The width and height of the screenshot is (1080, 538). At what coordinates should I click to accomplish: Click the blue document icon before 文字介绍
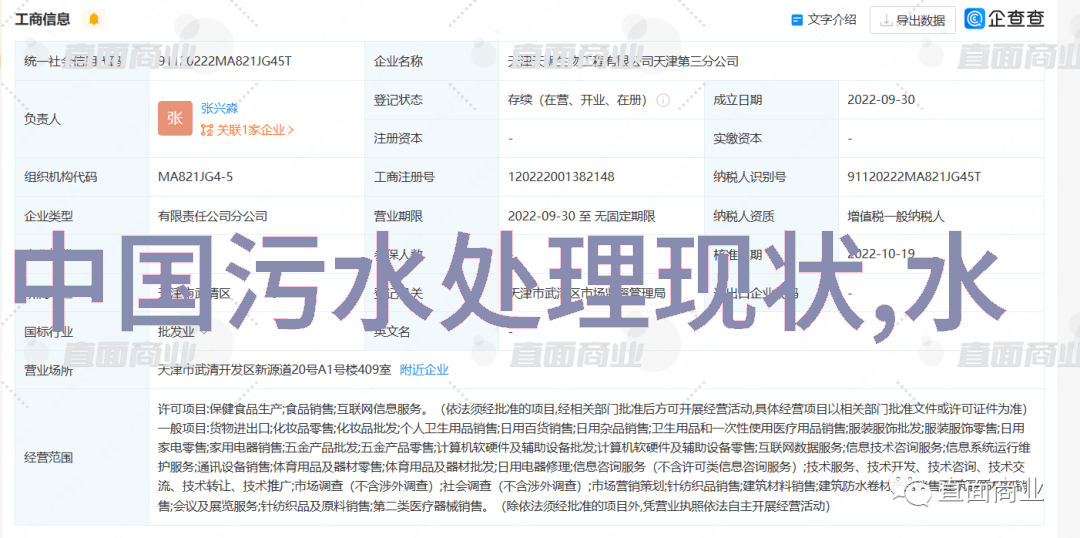pos(797,20)
